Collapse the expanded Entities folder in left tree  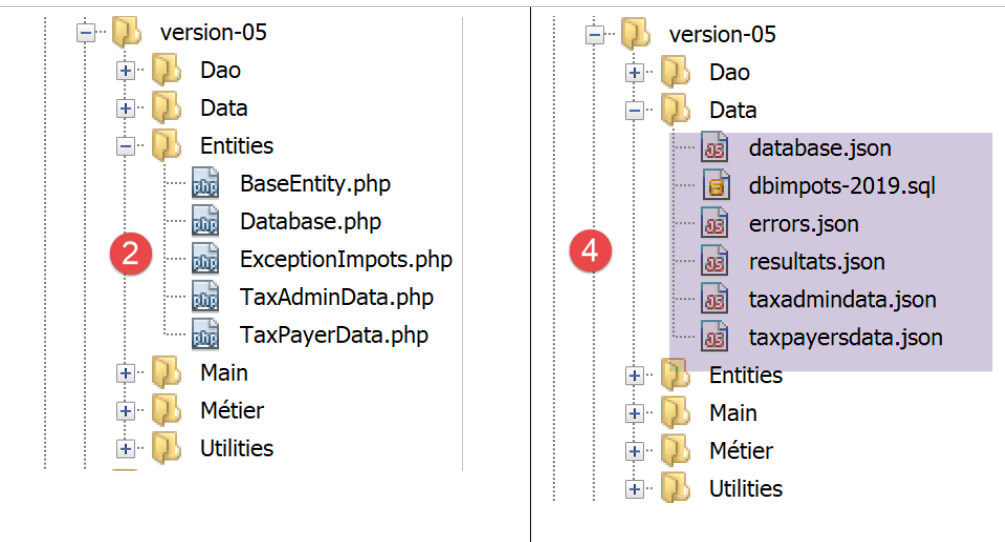pos(125,146)
